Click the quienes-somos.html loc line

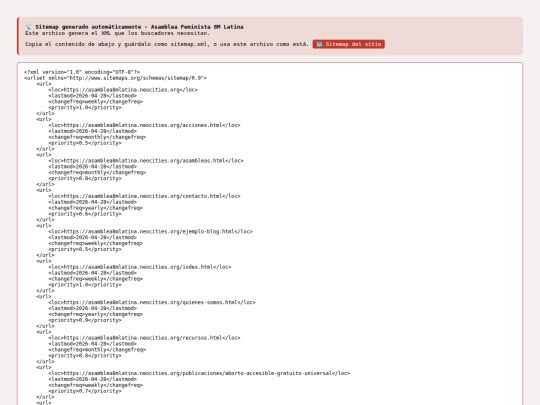click(152, 302)
